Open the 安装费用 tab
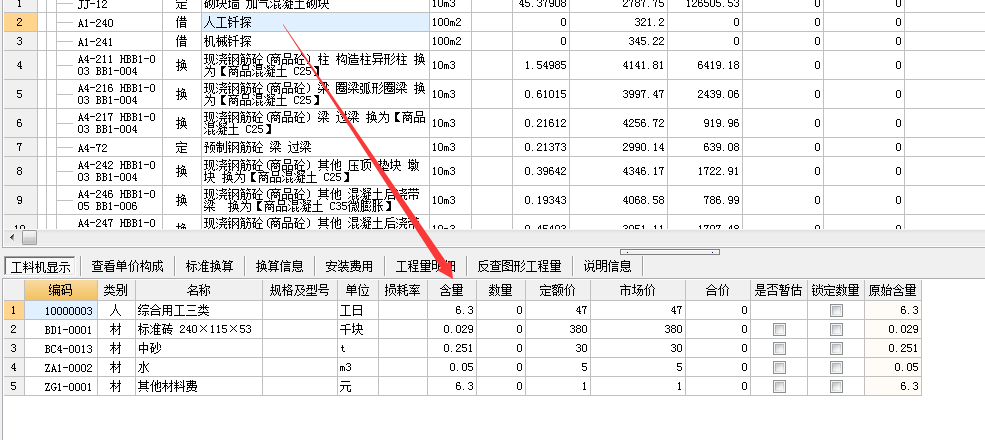 349,267
